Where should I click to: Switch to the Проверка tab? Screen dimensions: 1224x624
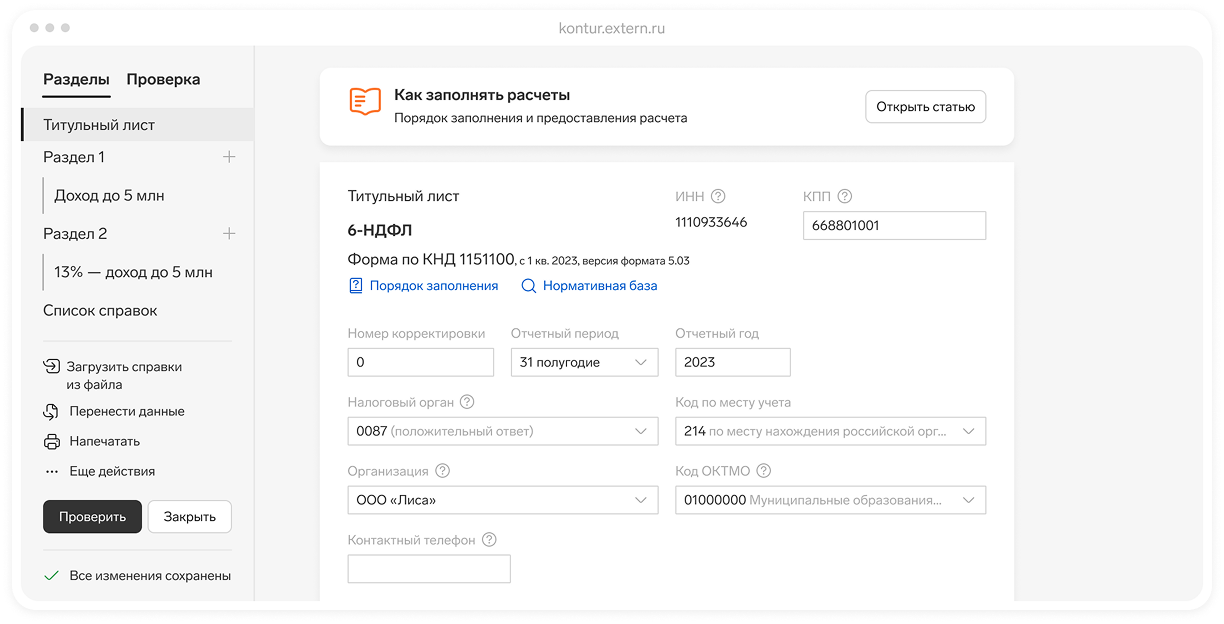click(163, 80)
